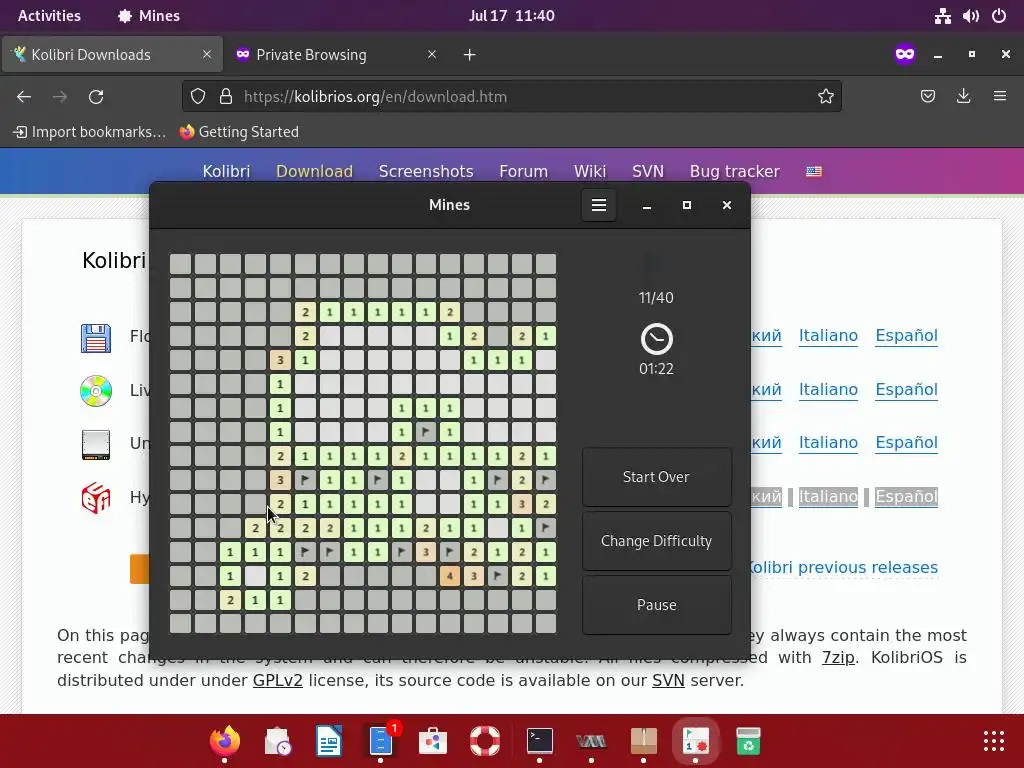The width and height of the screenshot is (1024, 768).
Task: Open the Kolibri nav link
Action: pyautogui.click(x=226, y=171)
